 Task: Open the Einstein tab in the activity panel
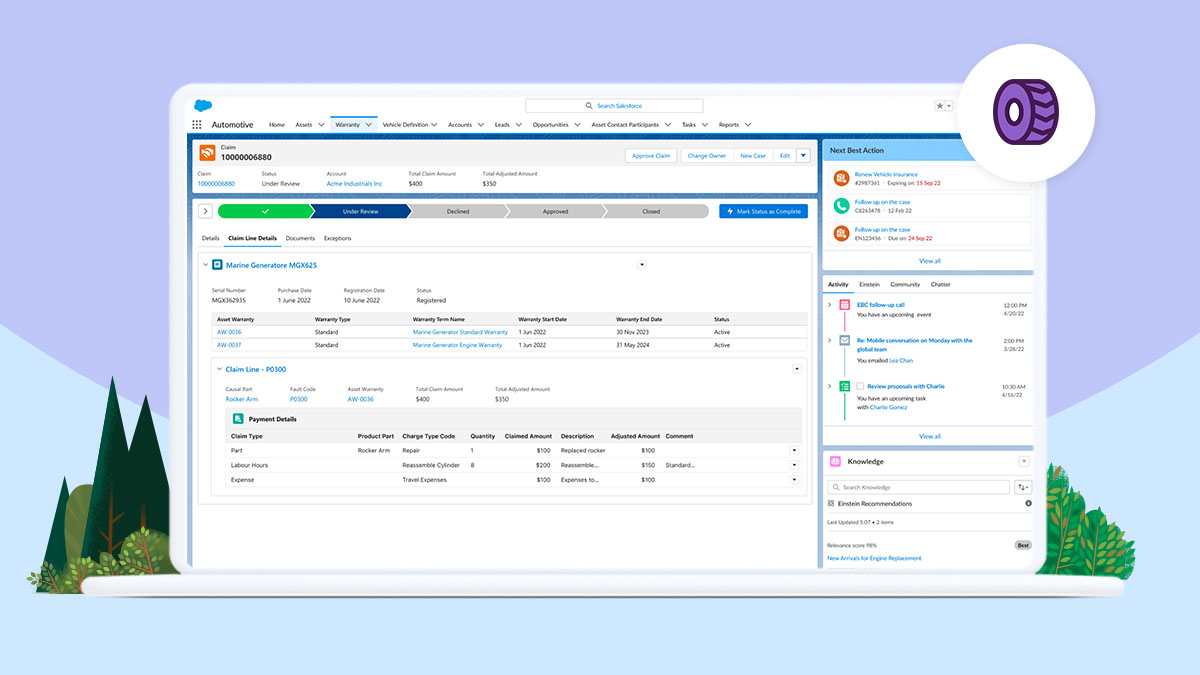coord(869,284)
